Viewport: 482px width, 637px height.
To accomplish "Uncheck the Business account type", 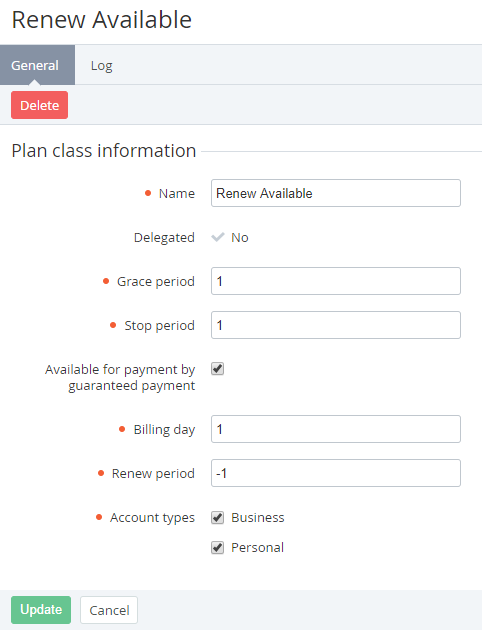I will (217, 518).
